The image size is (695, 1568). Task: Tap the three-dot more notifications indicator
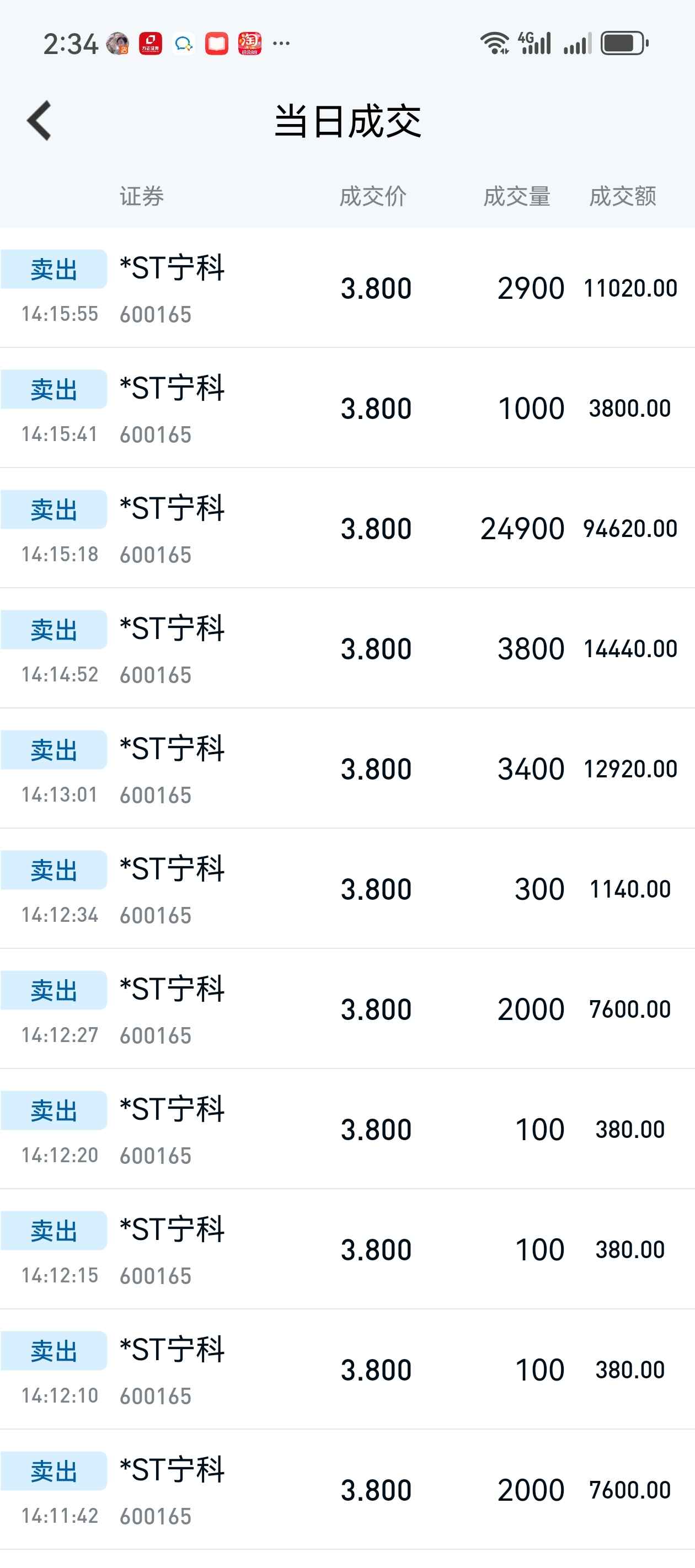281,43
